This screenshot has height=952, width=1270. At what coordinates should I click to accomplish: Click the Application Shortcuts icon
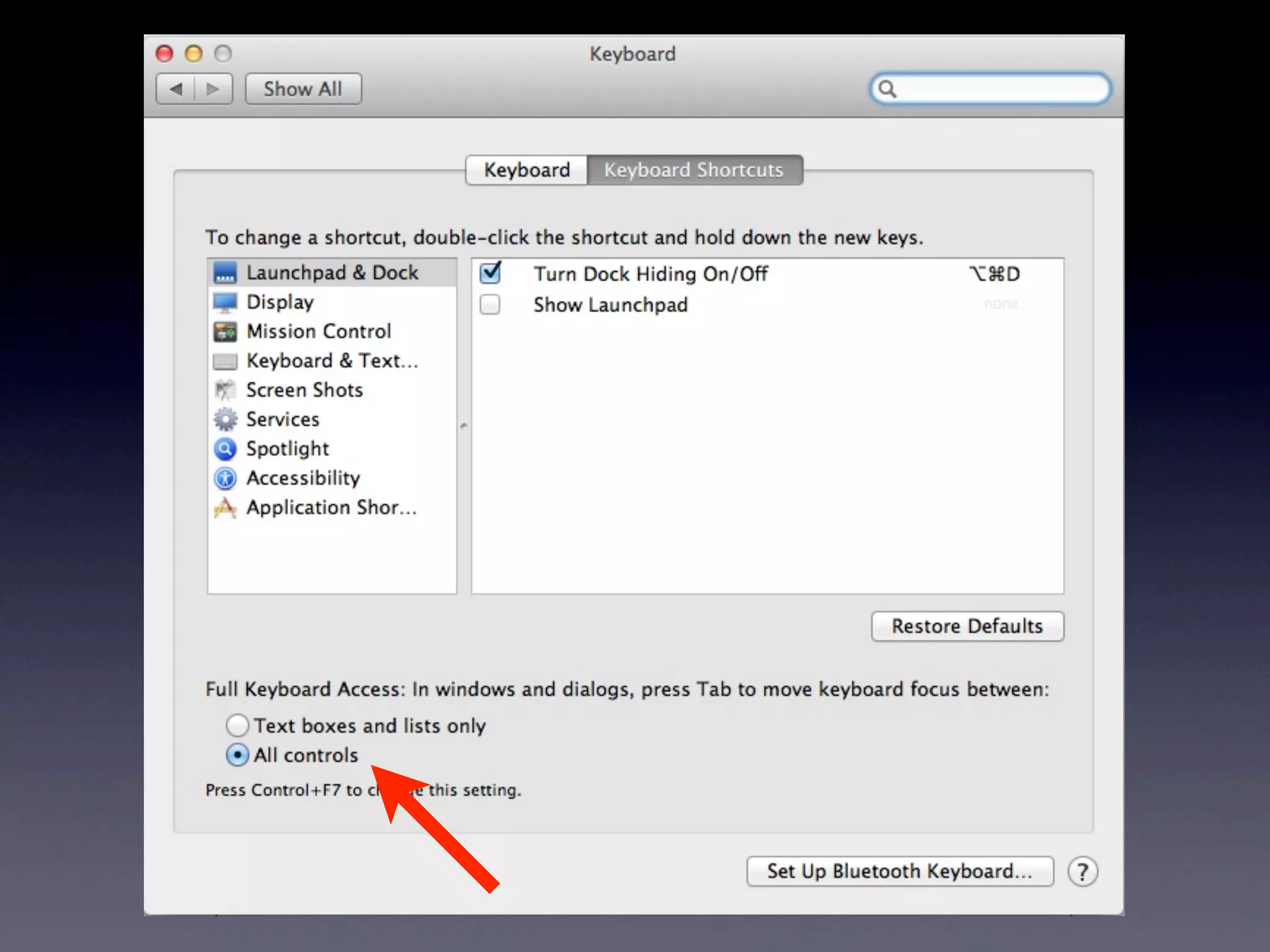(225, 508)
